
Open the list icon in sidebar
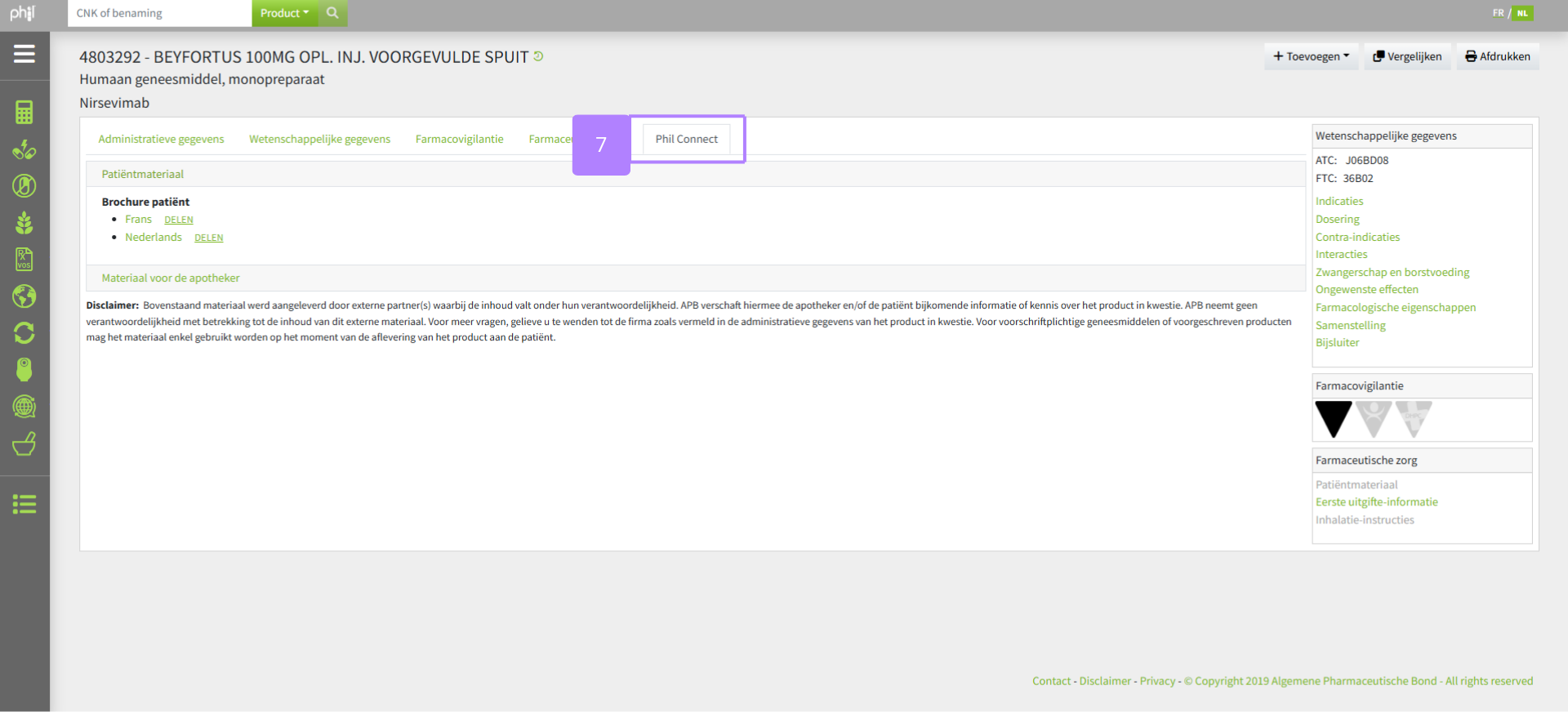point(24,505)
